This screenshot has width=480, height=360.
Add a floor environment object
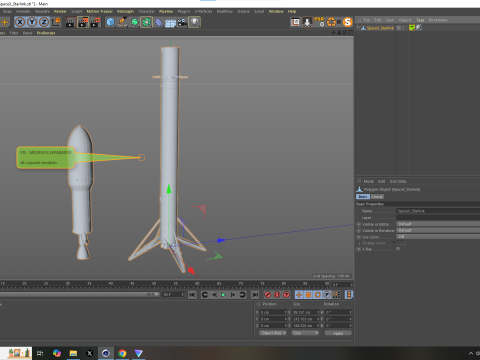point(170,22)
